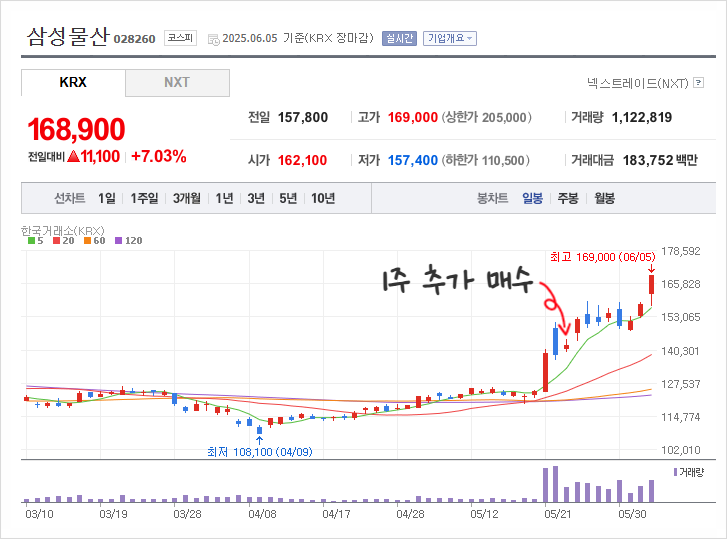The image size is (727, 539).
Task: Select the 5년 line chart period
Action: pos(288,198)
